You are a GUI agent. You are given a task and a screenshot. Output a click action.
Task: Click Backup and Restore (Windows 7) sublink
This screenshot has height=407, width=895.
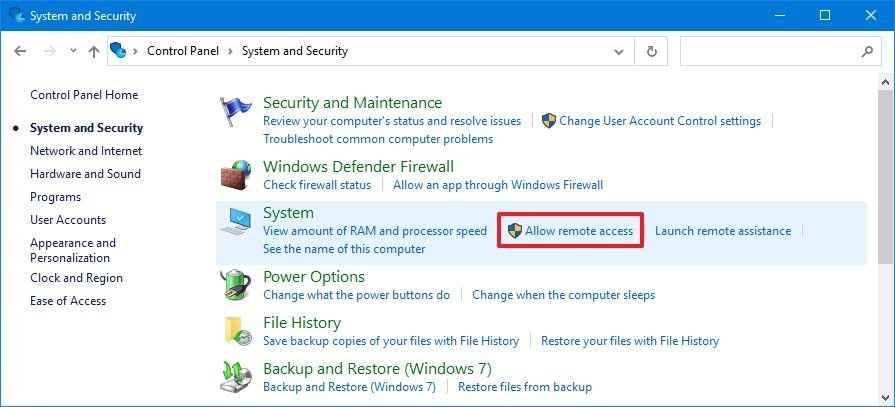tap(349, 386)
